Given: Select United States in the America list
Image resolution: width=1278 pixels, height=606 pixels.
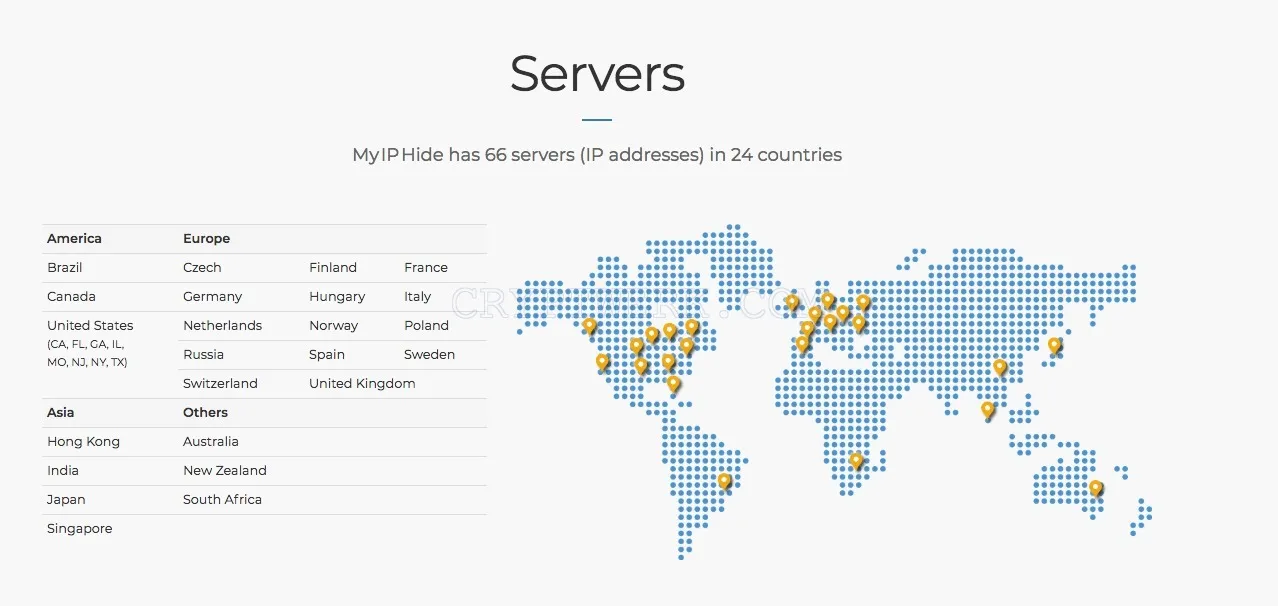Looking at the screenshot, I should click(90, 326).
